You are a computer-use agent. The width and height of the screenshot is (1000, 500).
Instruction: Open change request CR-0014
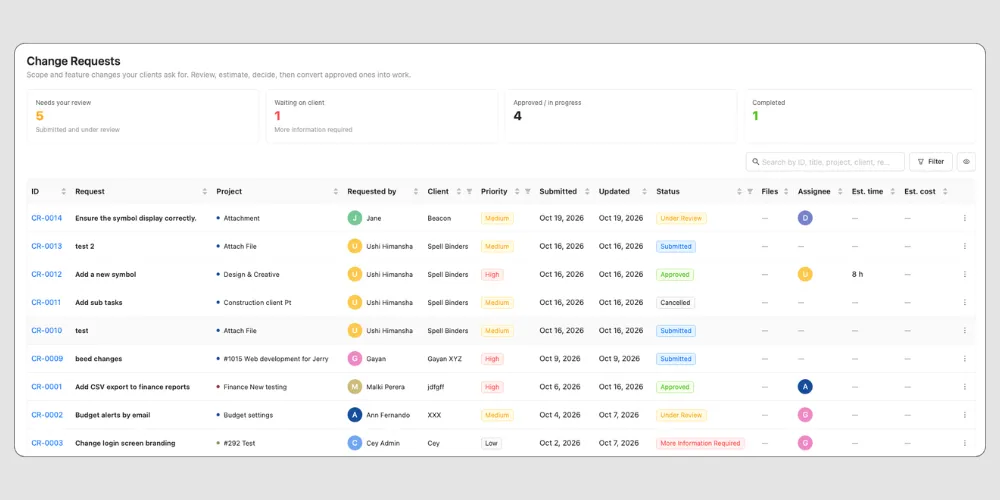(47, 218)
